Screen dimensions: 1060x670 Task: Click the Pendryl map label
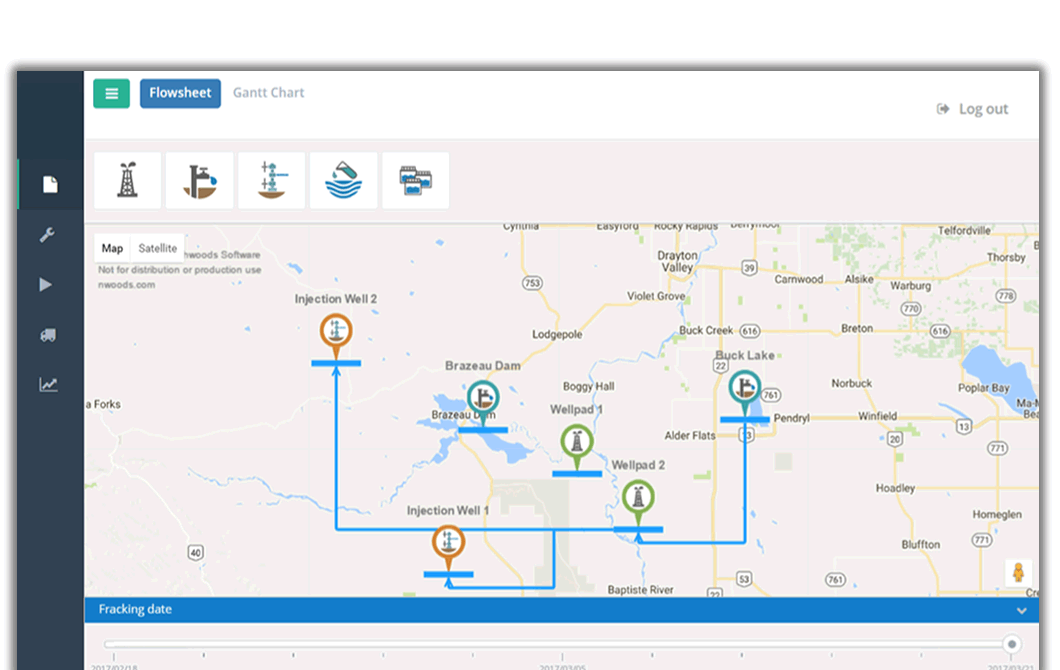791,418
